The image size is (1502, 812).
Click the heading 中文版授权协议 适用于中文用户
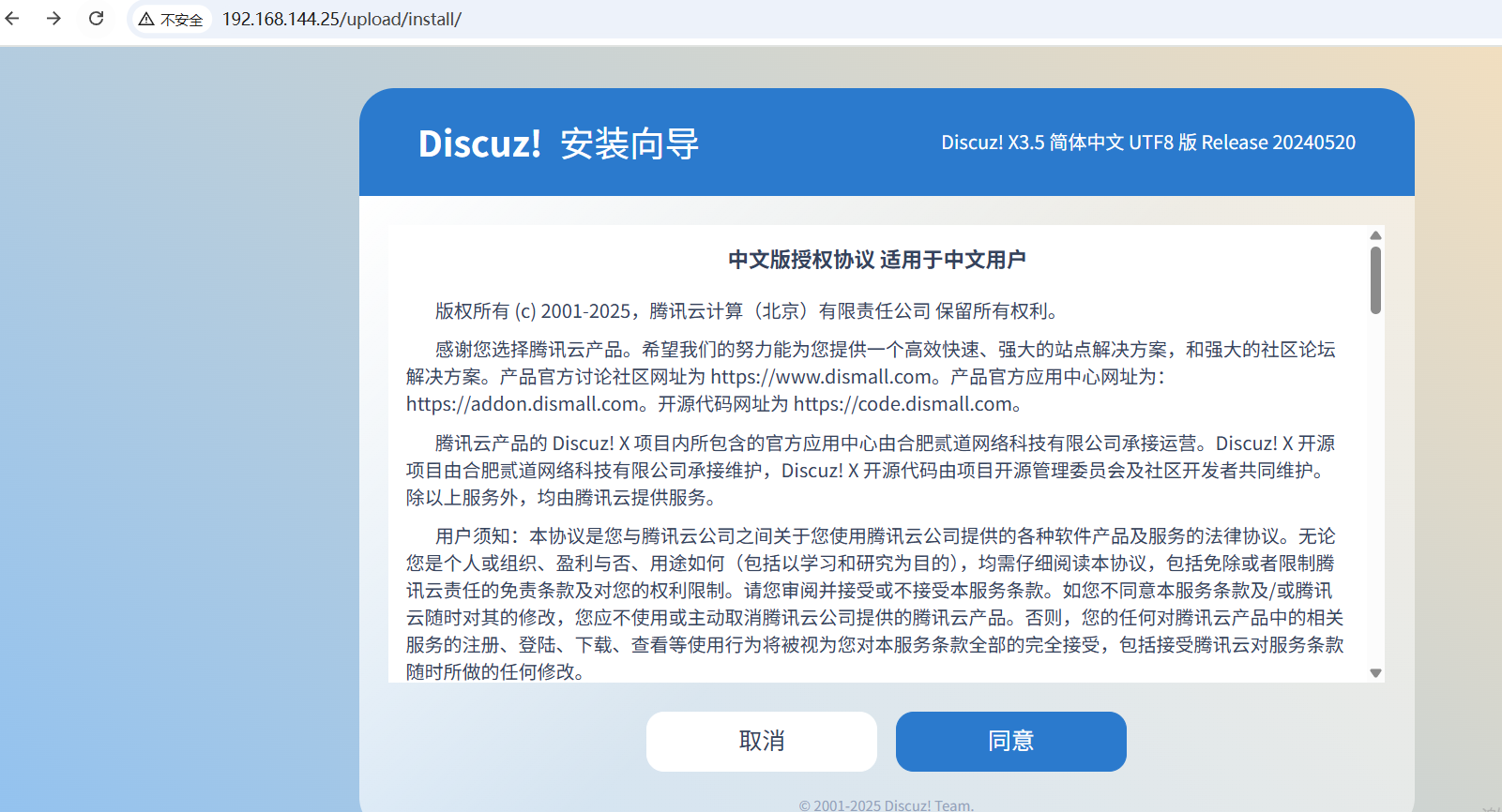[x=877, y=260]
